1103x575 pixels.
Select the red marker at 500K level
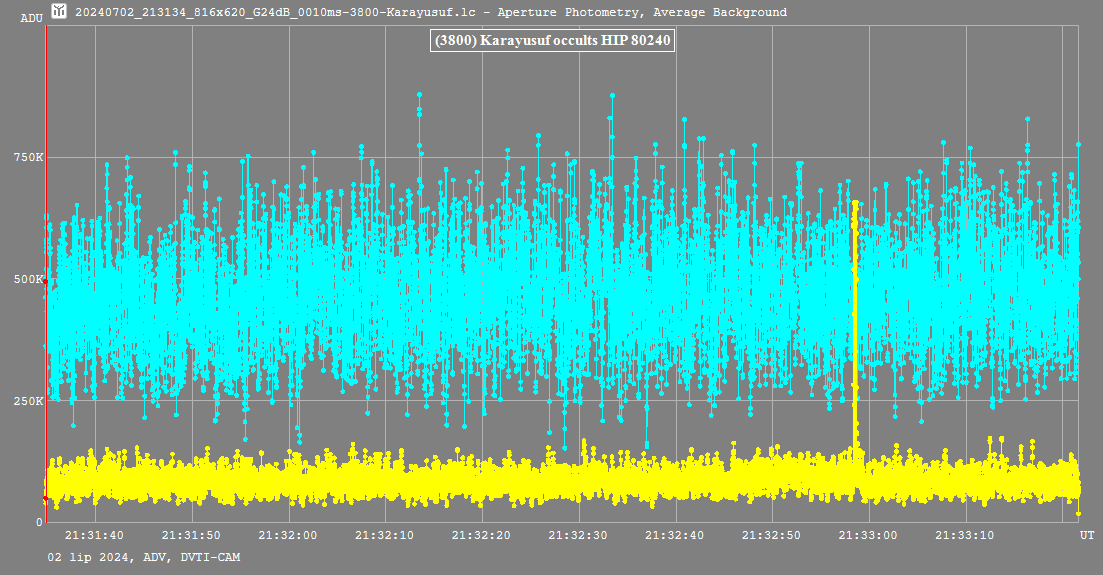point(45,282)
